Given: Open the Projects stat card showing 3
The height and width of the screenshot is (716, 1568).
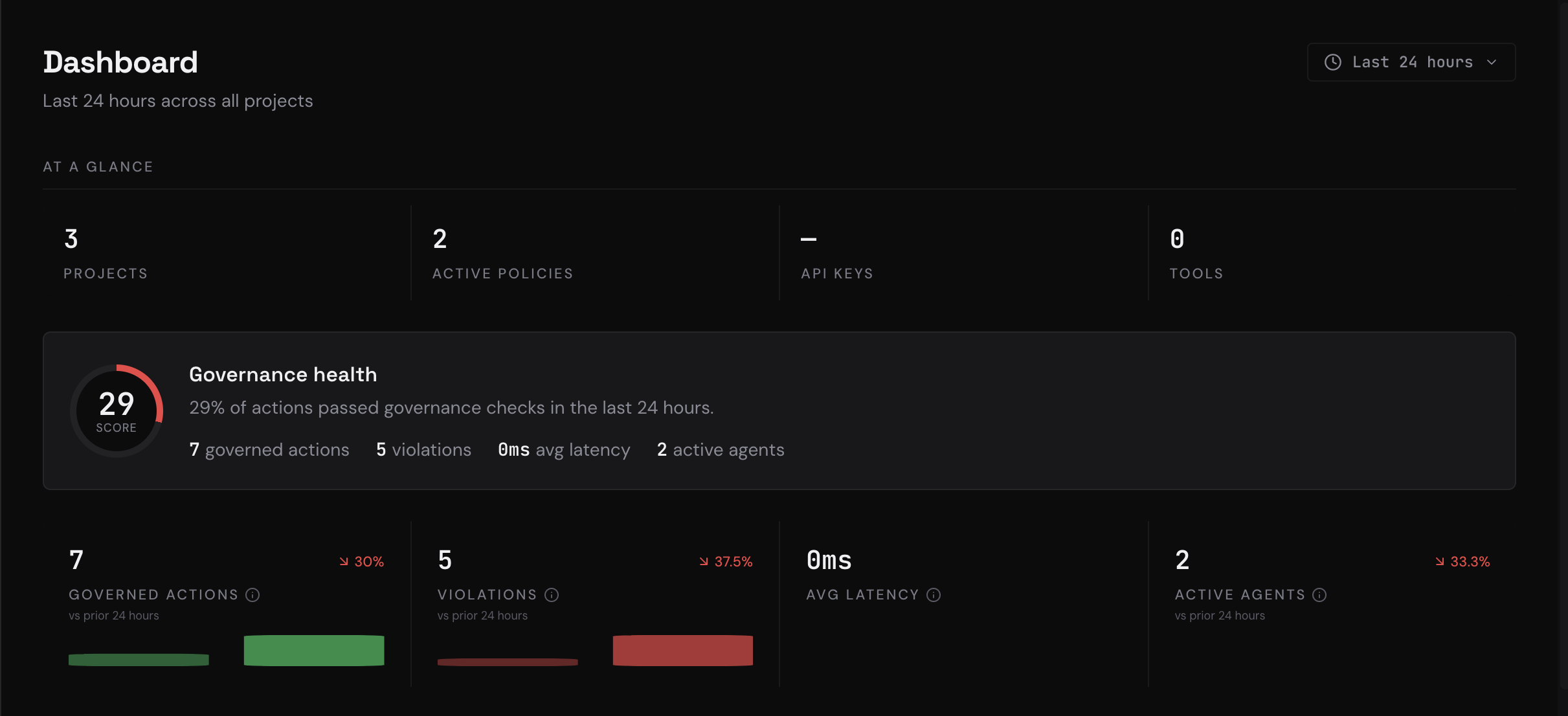Looking at the screenshot, I should pos(227,253).
